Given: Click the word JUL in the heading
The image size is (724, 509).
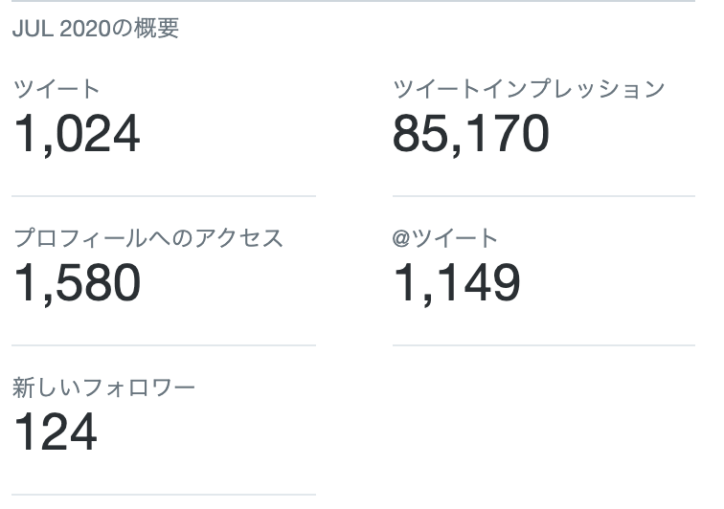Looking at the screenshot, I should point(32,29).
